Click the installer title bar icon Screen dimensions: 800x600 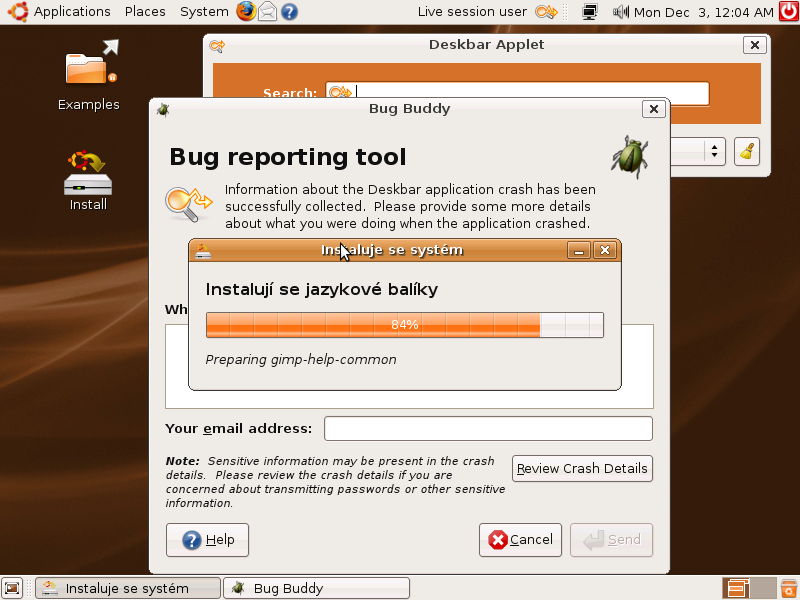pyautogui.click(x=203, y=251)
